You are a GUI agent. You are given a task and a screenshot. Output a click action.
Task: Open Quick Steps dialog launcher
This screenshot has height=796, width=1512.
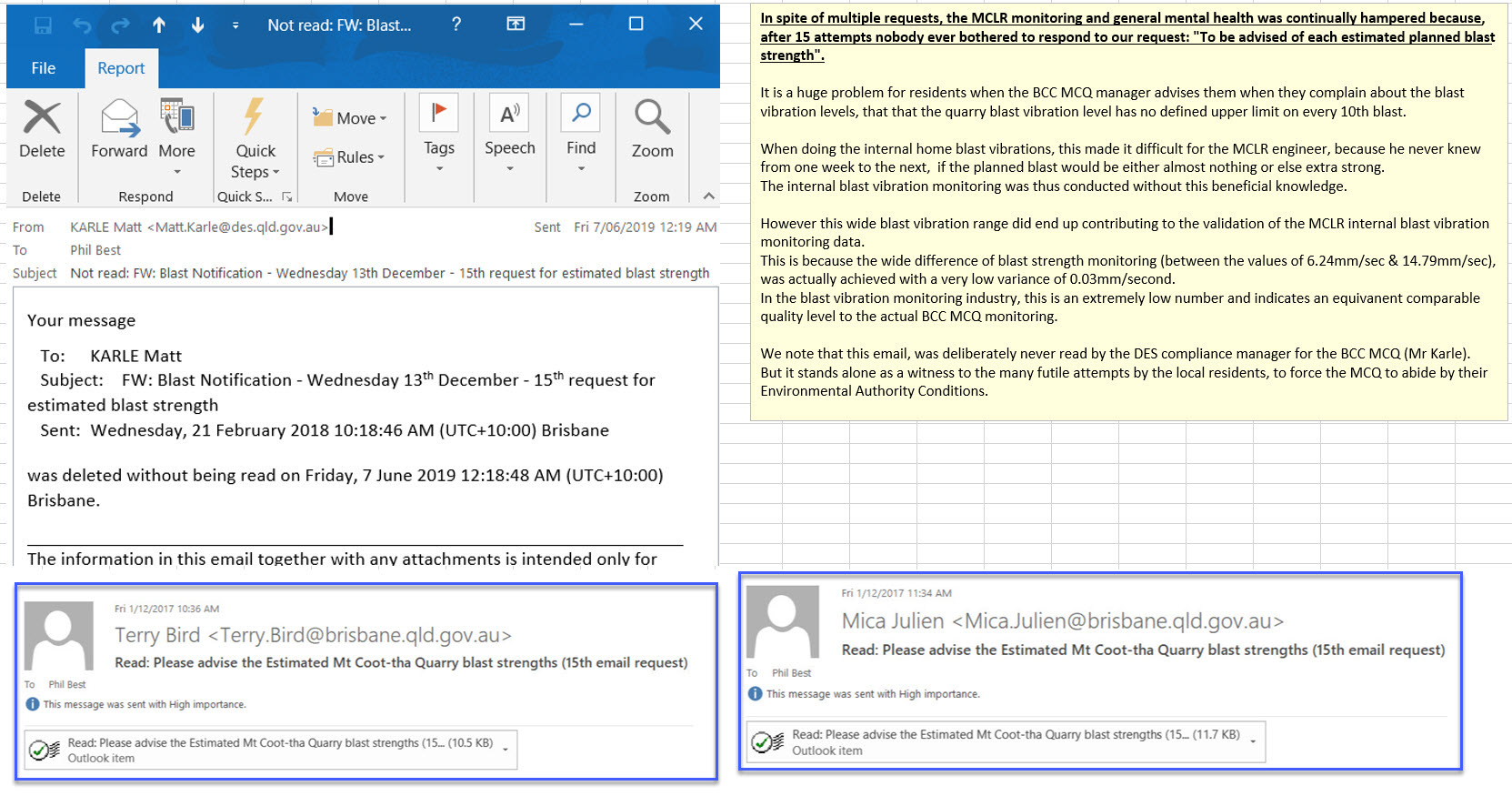[287, 196]
